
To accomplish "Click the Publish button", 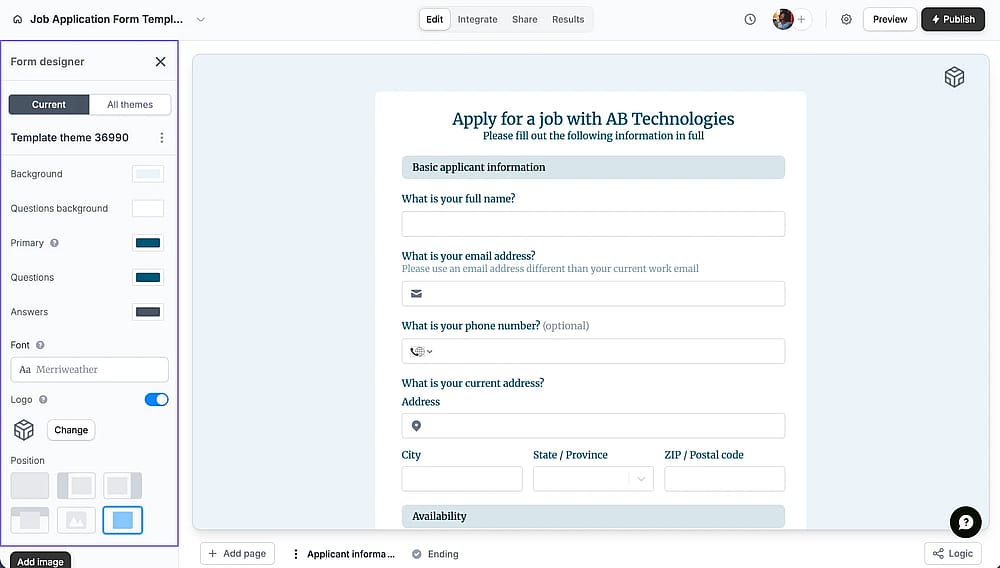I will (x=953, y=19).
